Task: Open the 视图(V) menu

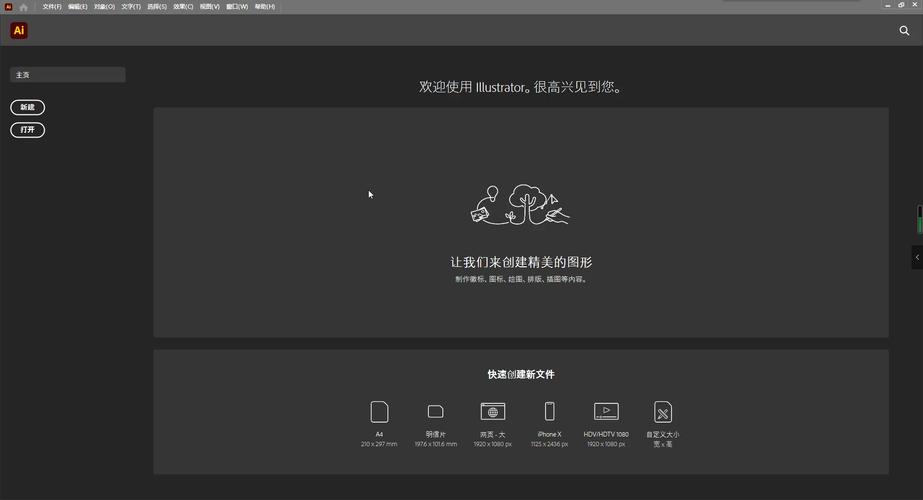Action: point(209,6)
